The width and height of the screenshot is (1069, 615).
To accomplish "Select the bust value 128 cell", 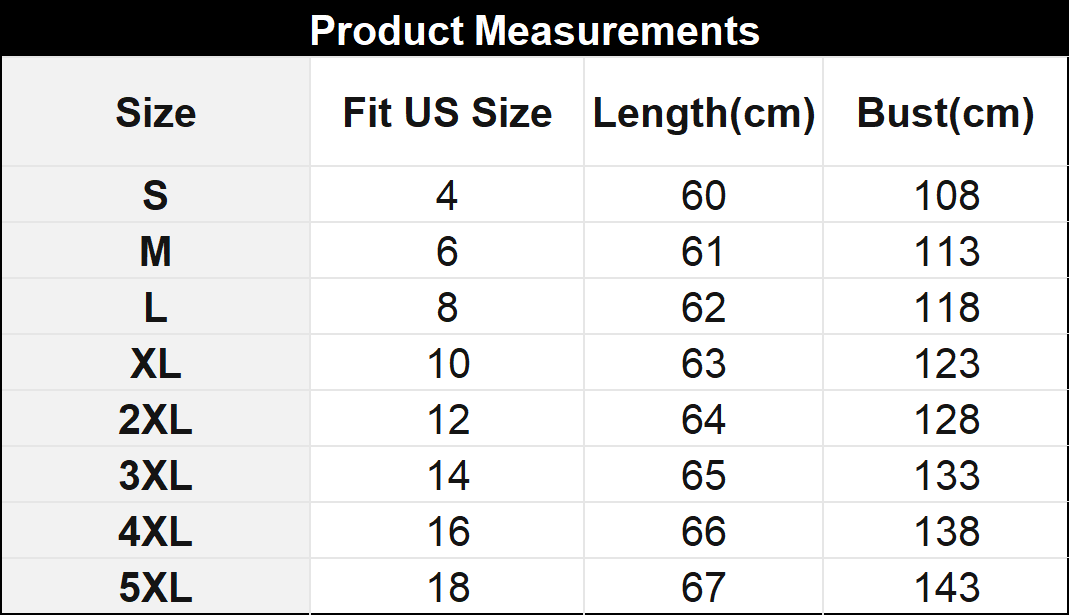I will pos(947,420).
